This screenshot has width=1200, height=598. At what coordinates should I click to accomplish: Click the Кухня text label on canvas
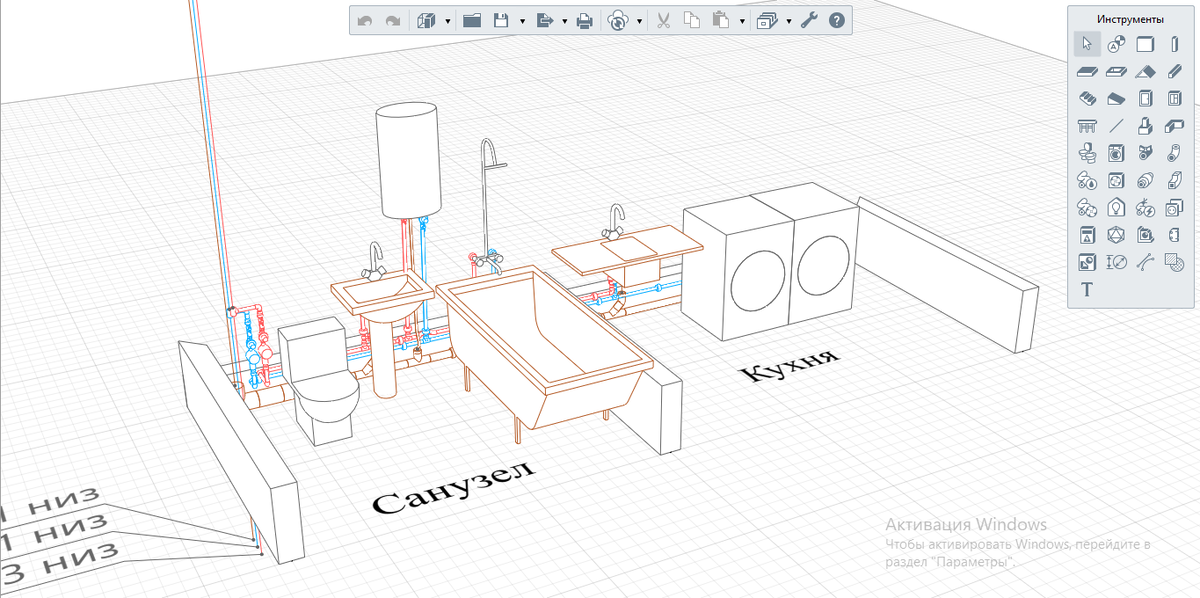[x=789, y=366]
